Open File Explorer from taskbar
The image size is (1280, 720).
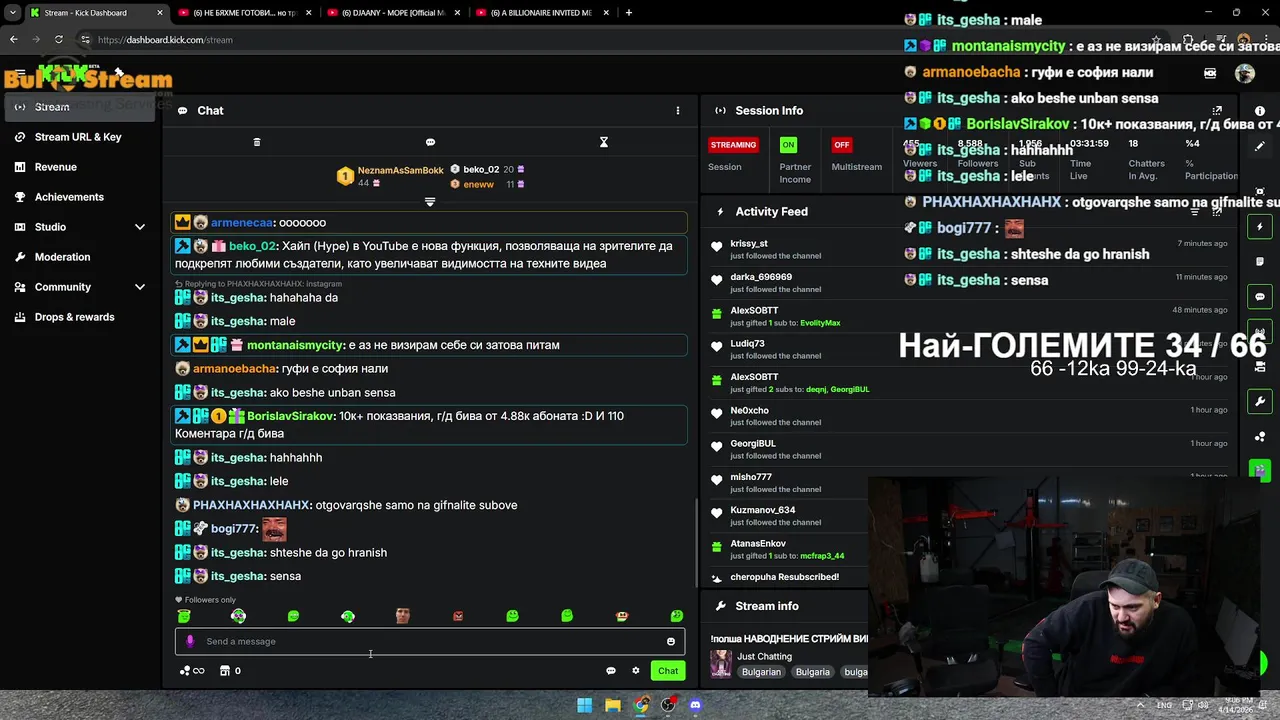(613, 705)
